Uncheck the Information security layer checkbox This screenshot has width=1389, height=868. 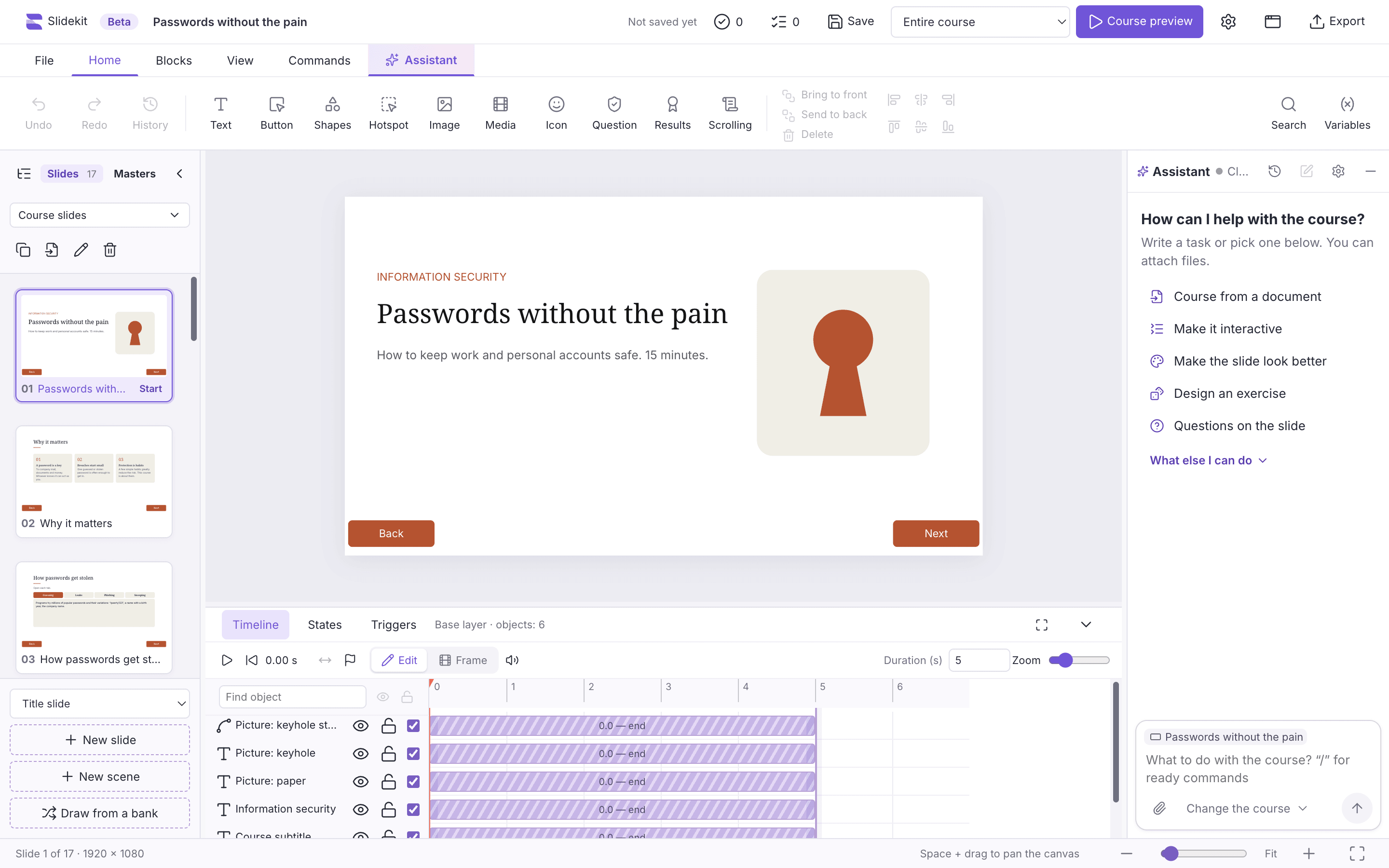pos(413,810)
